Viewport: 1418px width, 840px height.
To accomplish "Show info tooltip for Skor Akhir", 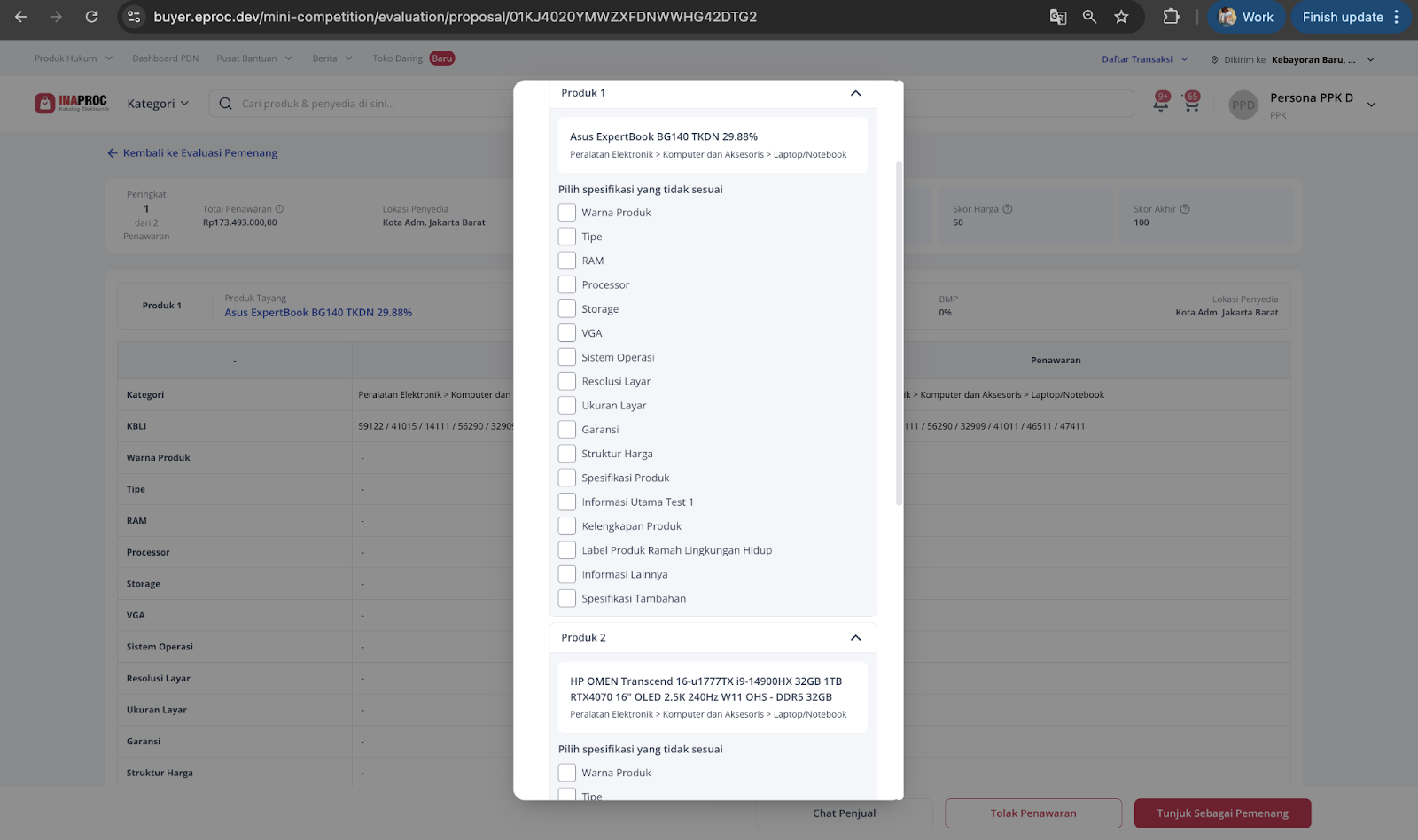I will tap(1185, 209).
